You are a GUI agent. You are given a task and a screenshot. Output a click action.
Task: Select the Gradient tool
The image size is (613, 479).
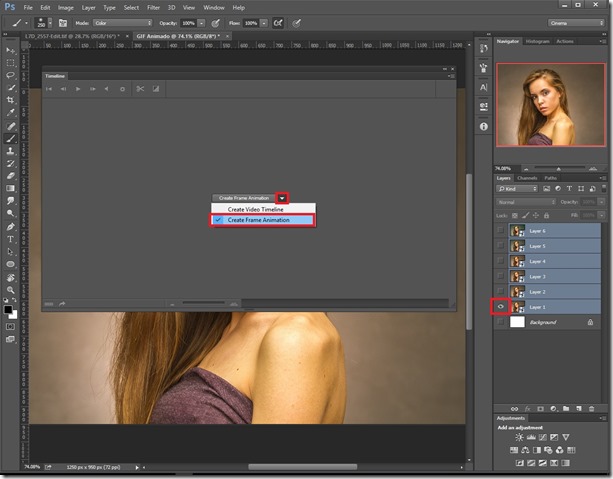10,188
